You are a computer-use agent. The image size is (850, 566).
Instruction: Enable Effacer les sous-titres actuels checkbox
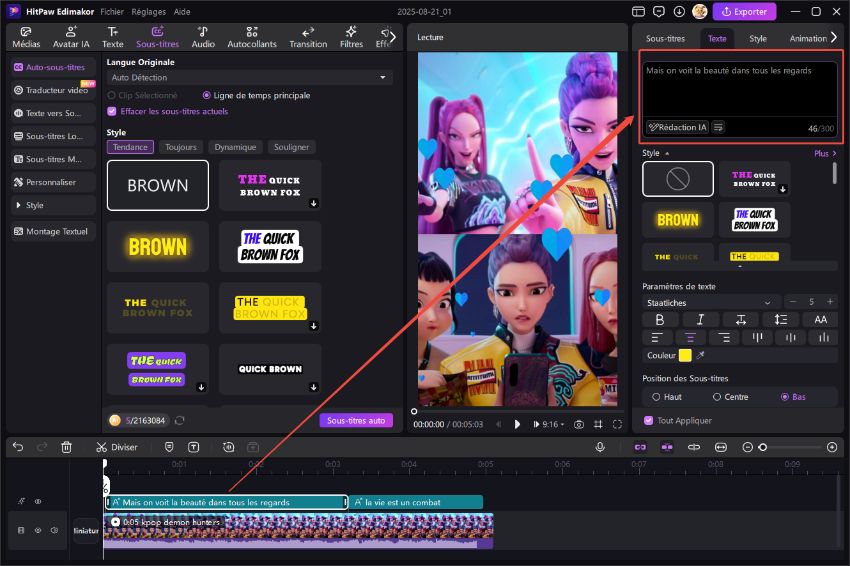tap(112, 111)
